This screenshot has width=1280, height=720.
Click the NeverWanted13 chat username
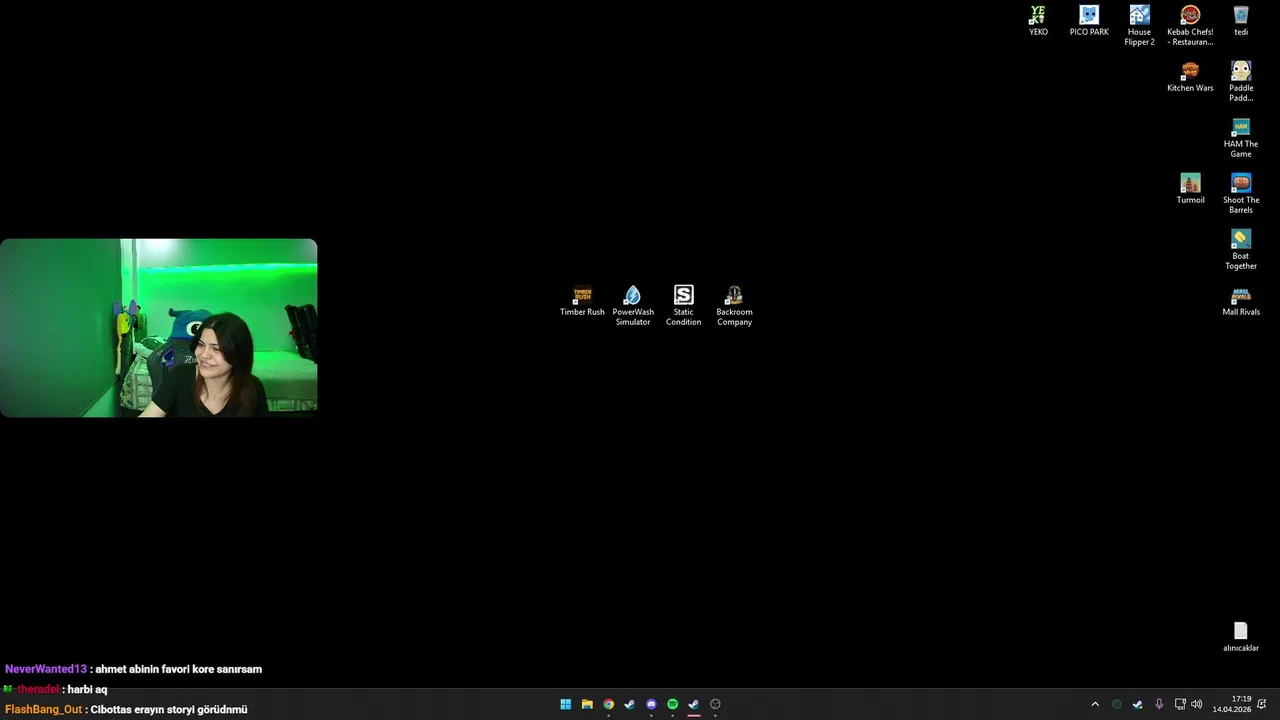coord(46,669)
